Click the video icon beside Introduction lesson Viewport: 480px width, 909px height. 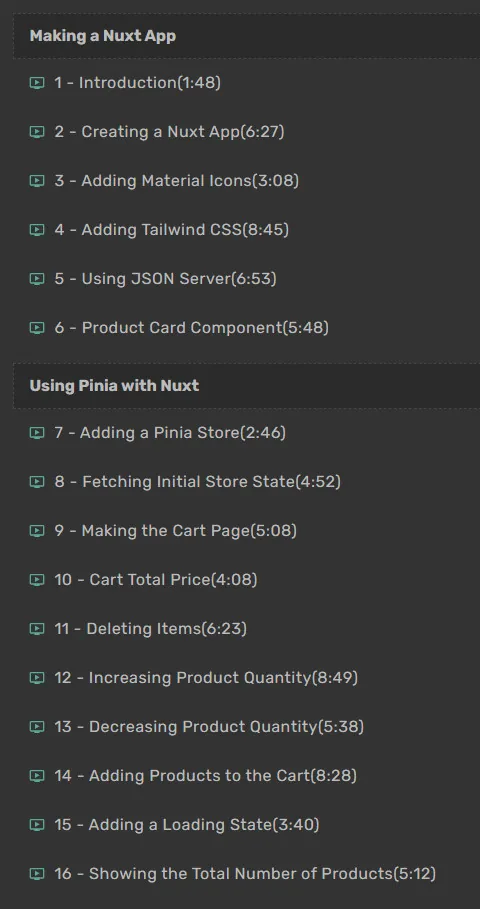(37, 83)
